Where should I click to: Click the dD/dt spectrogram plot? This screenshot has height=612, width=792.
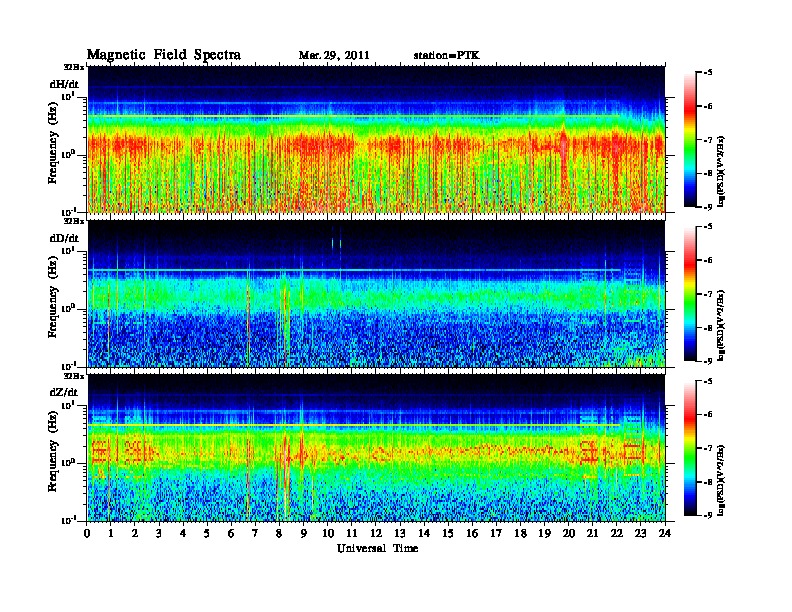click(x=377, y=294)
